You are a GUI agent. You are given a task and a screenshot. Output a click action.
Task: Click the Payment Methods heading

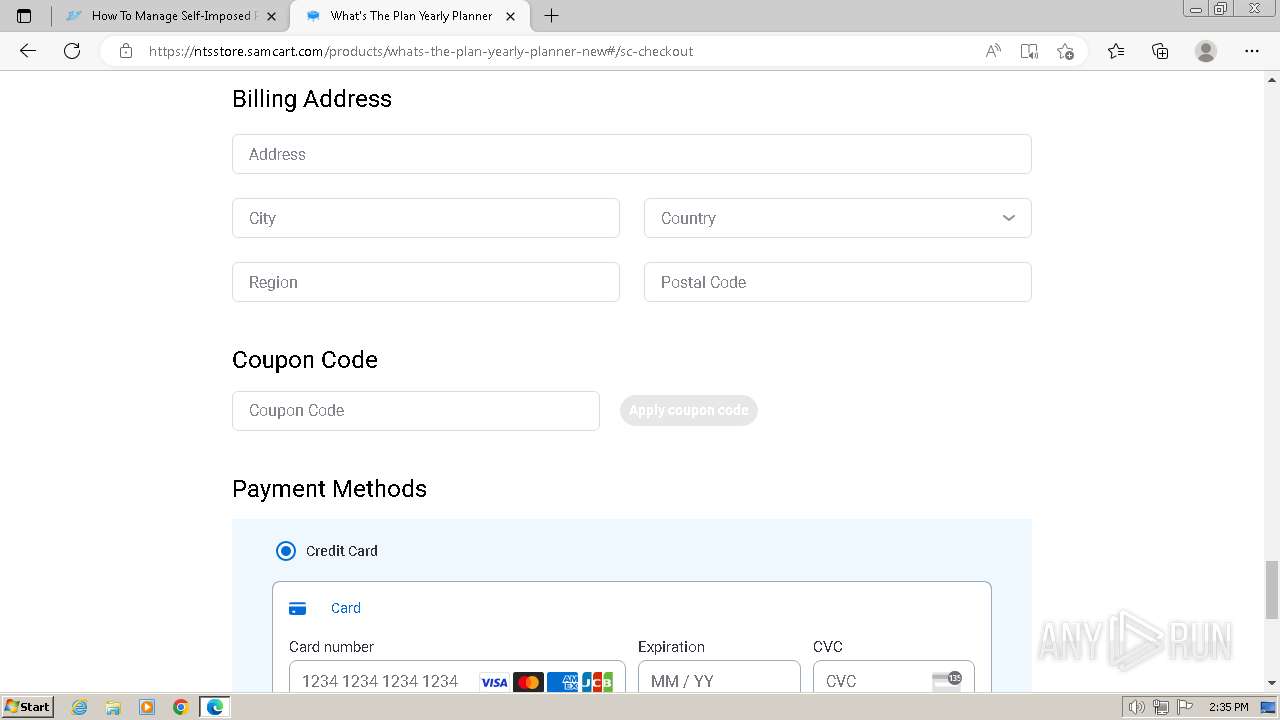point(329,489)
